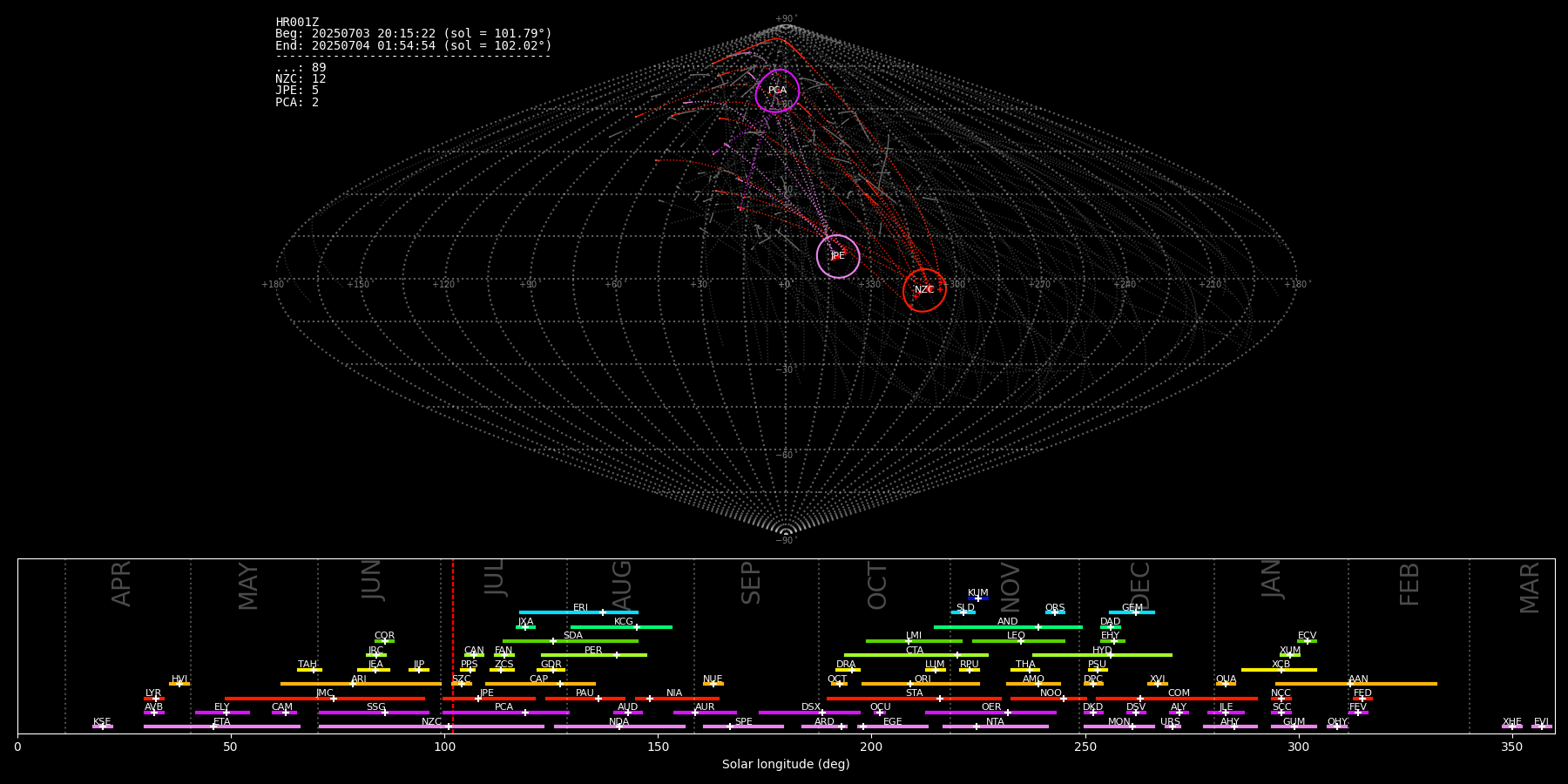Click the XHE shower label in timeline
Viewport: 1568px width, 784px height.
[x=1512, y=722]
